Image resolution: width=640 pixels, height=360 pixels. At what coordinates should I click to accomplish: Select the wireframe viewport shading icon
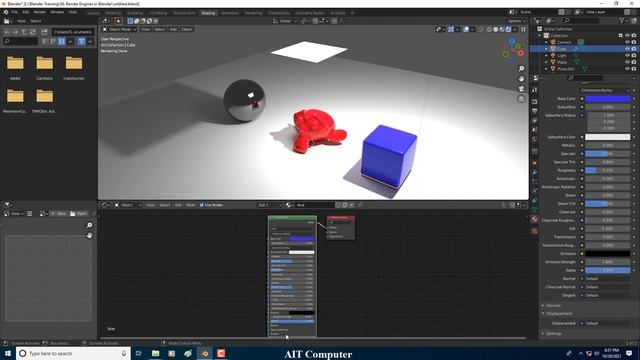[489, 29]
